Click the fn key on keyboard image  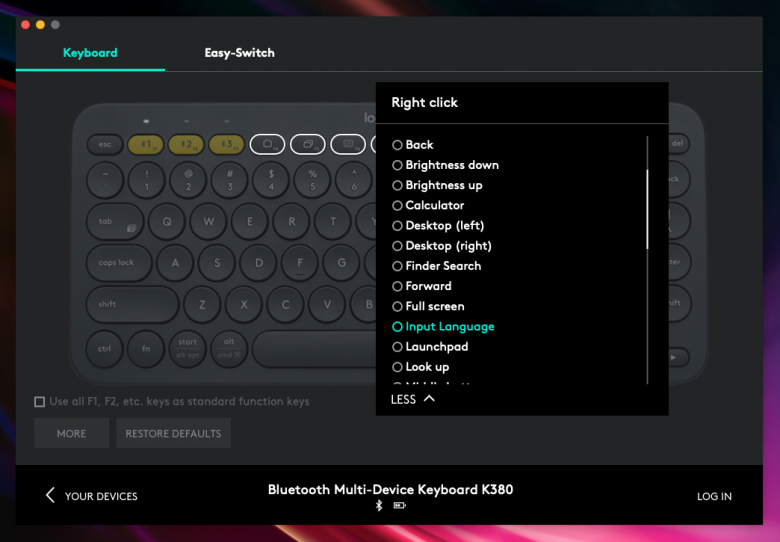[x=146, y=349]
